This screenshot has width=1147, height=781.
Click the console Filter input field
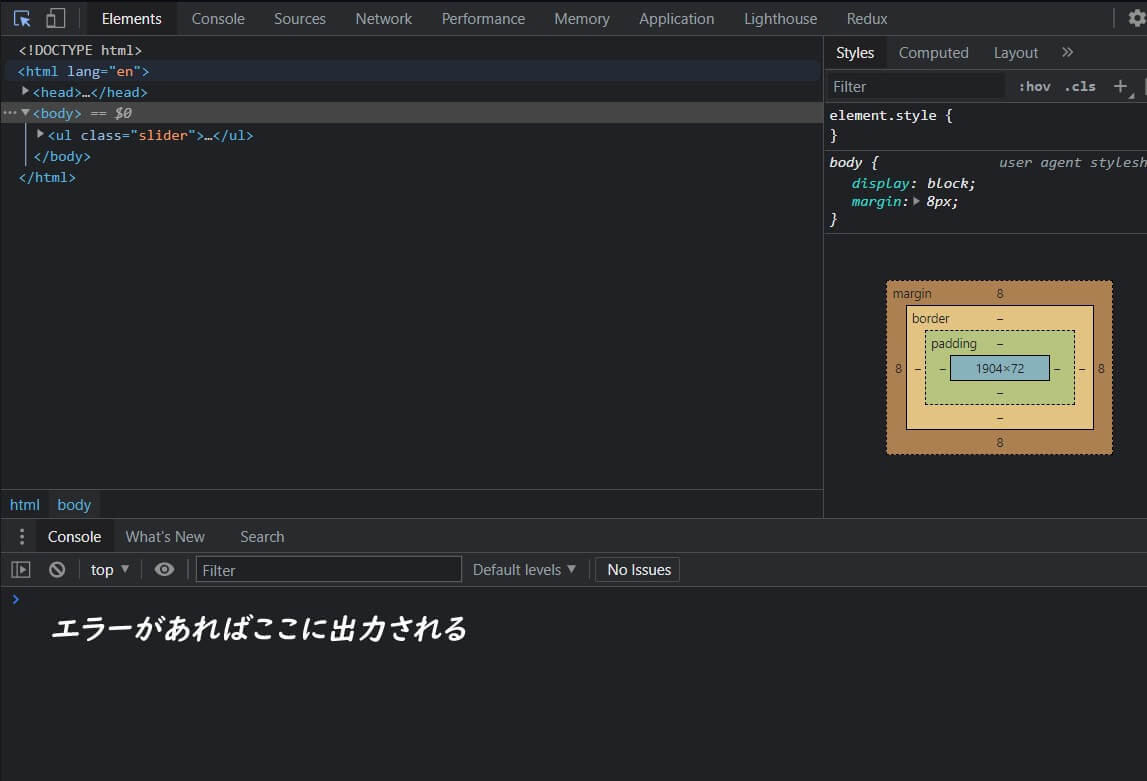(x=328, y=570)
